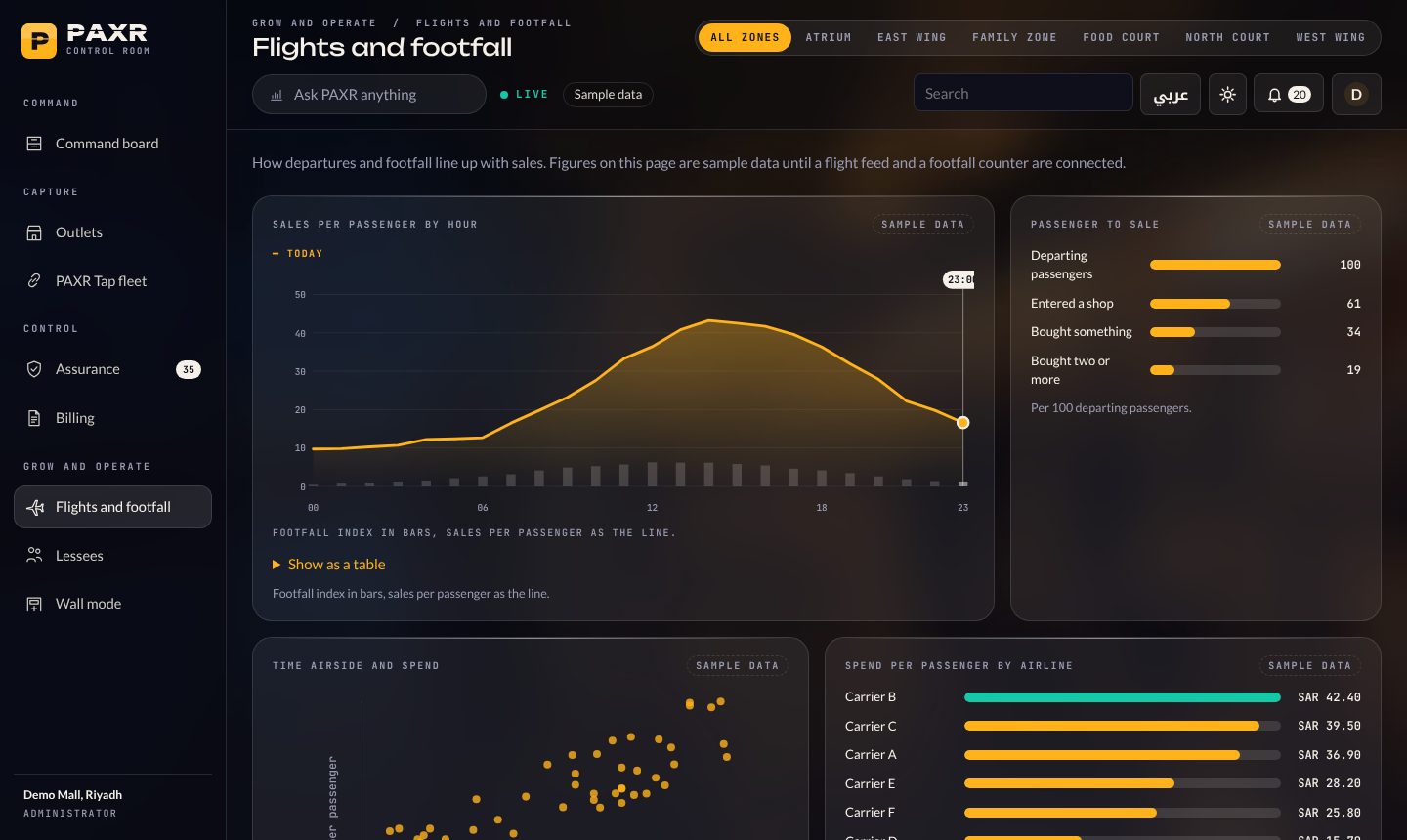Click the Wall mode display icon
Viewport: 1407px width, 840px height.
coord(34,604)
